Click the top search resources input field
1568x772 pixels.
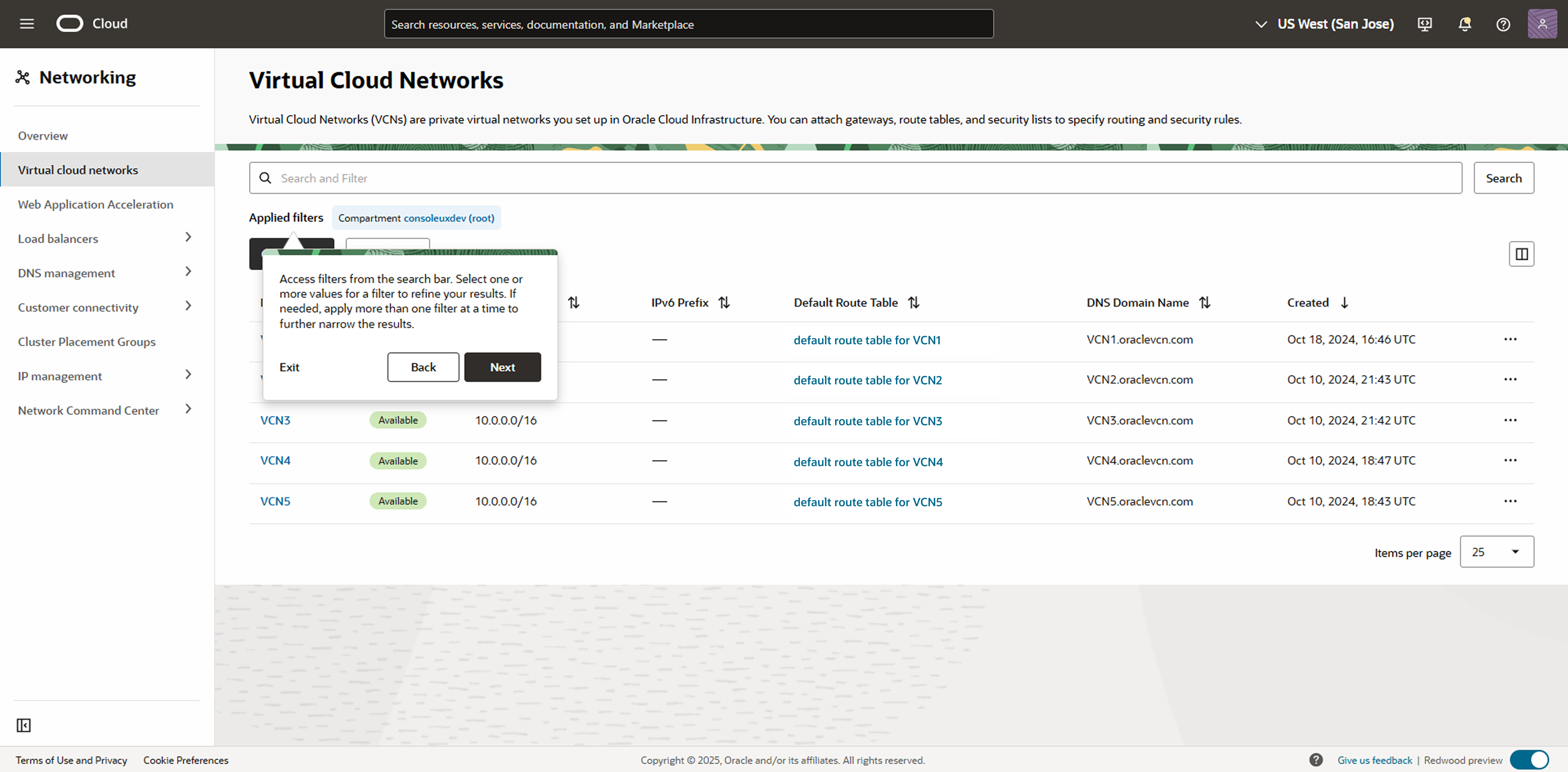(x=688, y=24)
